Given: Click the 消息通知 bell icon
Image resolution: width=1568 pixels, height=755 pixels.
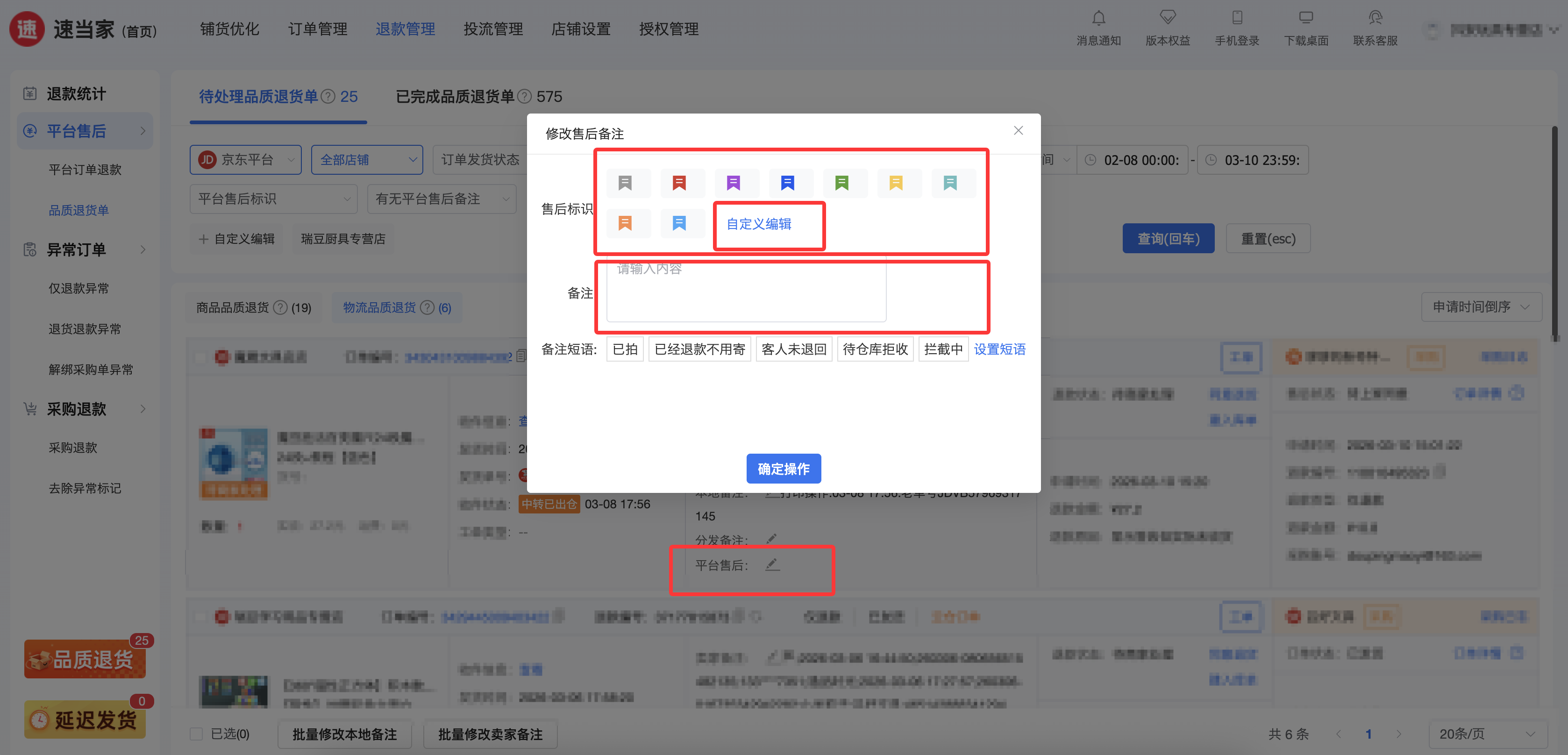Looking at the screenshot, I should 1098,18.
